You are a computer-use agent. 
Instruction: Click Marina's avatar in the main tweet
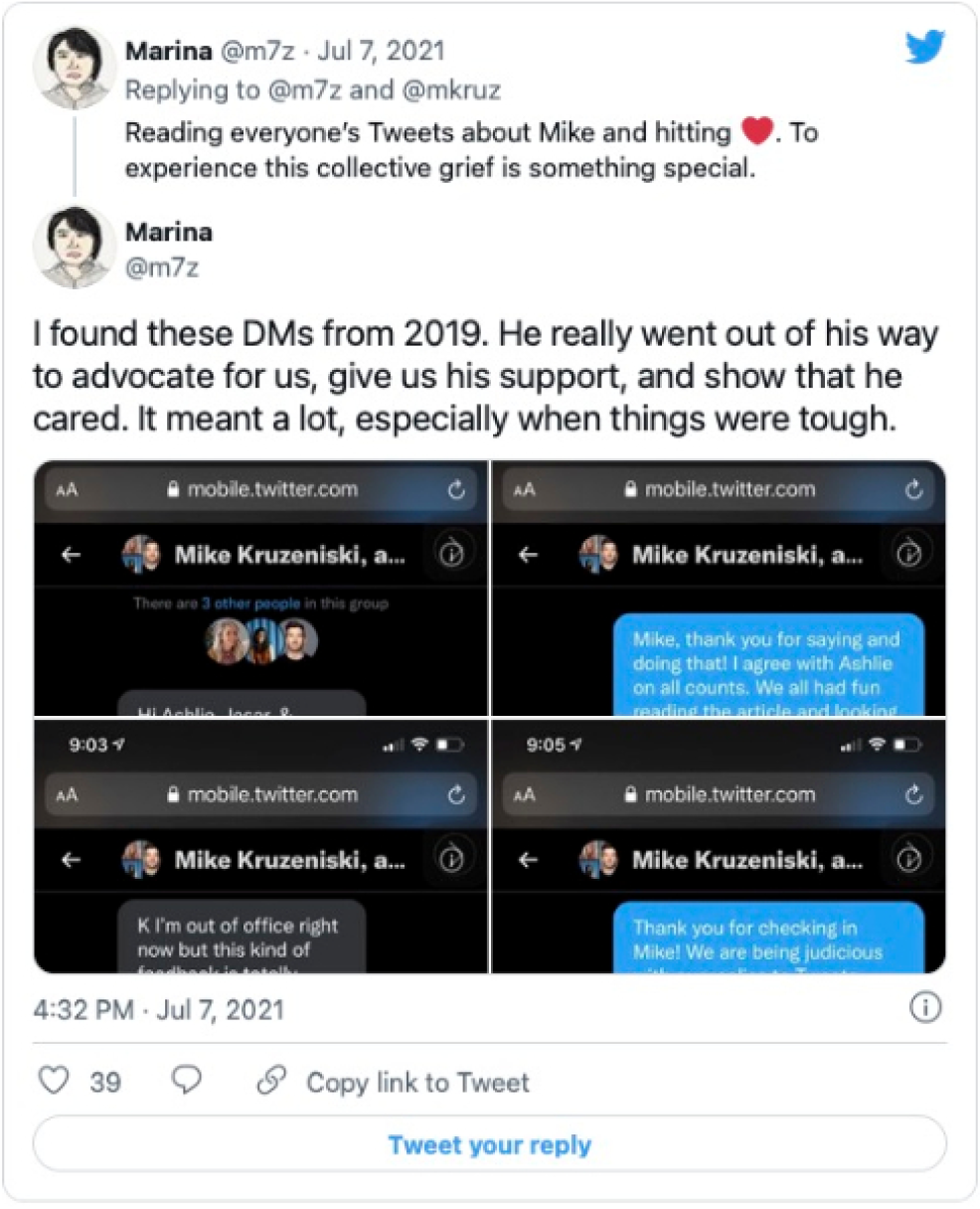click(75, 248)
